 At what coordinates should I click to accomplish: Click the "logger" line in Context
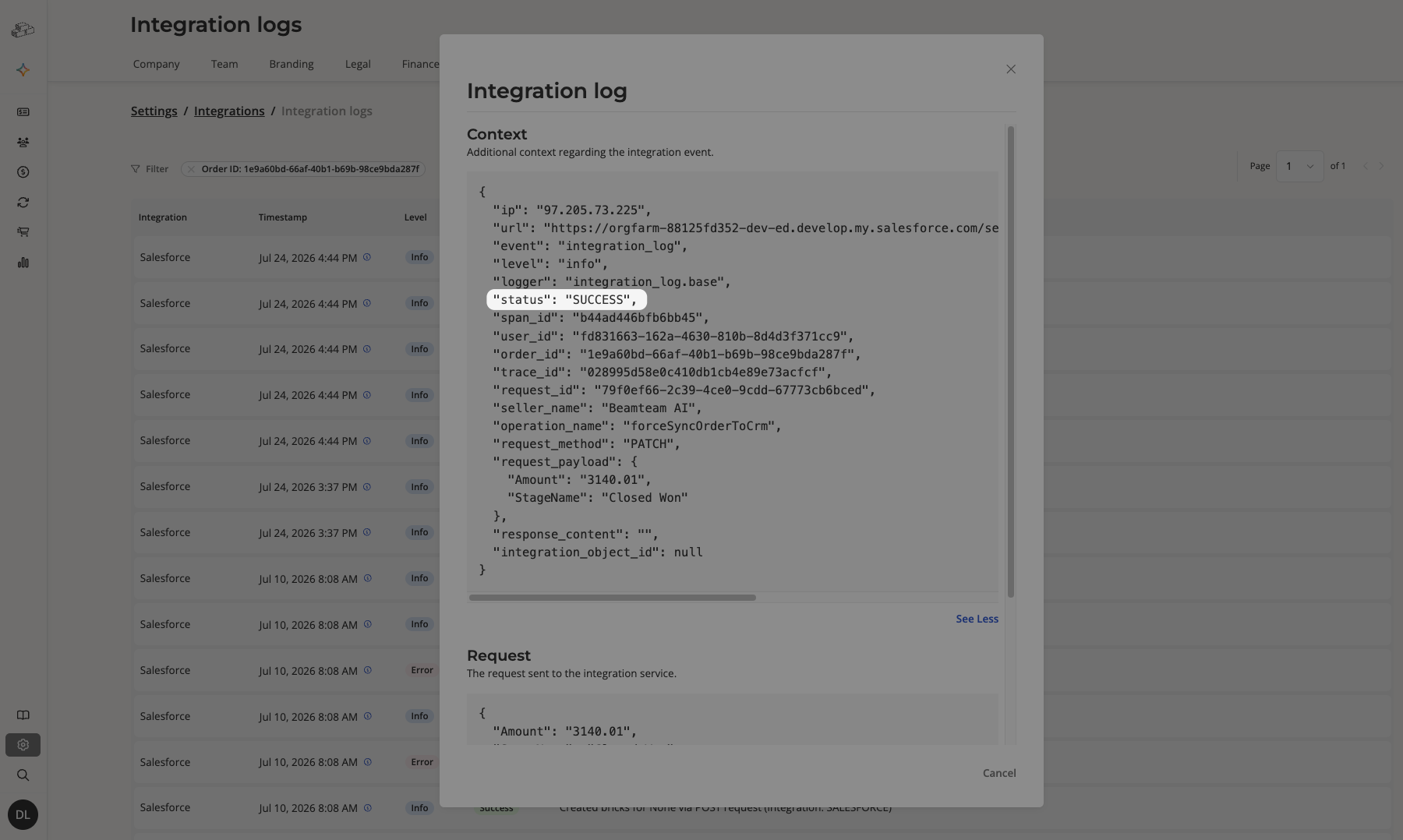click(x=612, y=282)
